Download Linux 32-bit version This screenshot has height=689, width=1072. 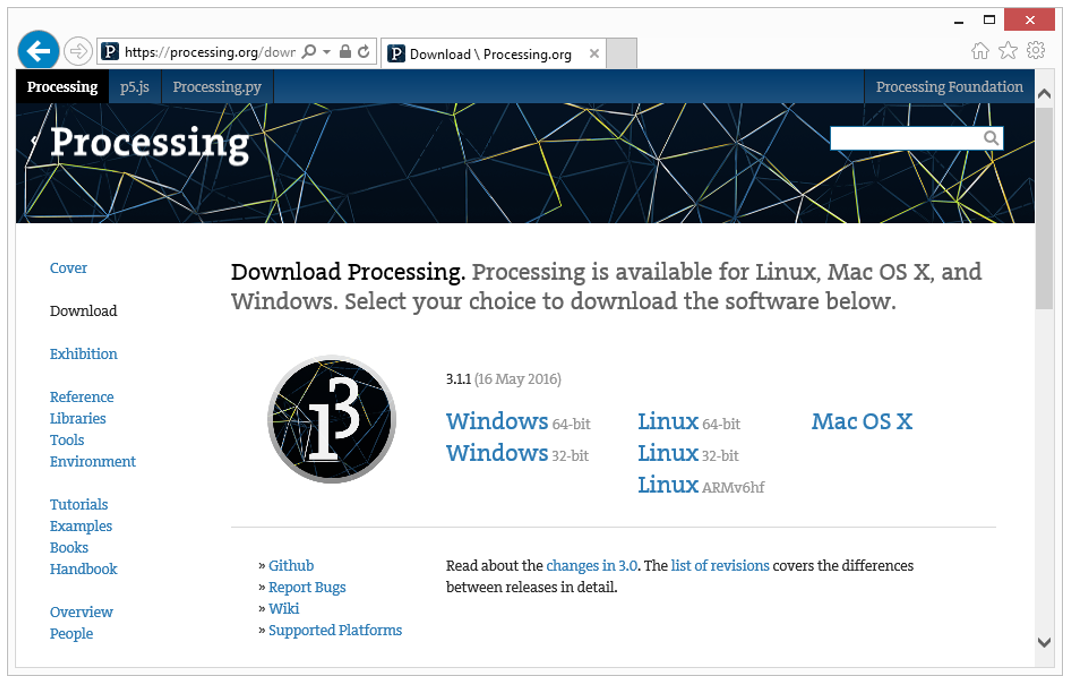[688, 453]
